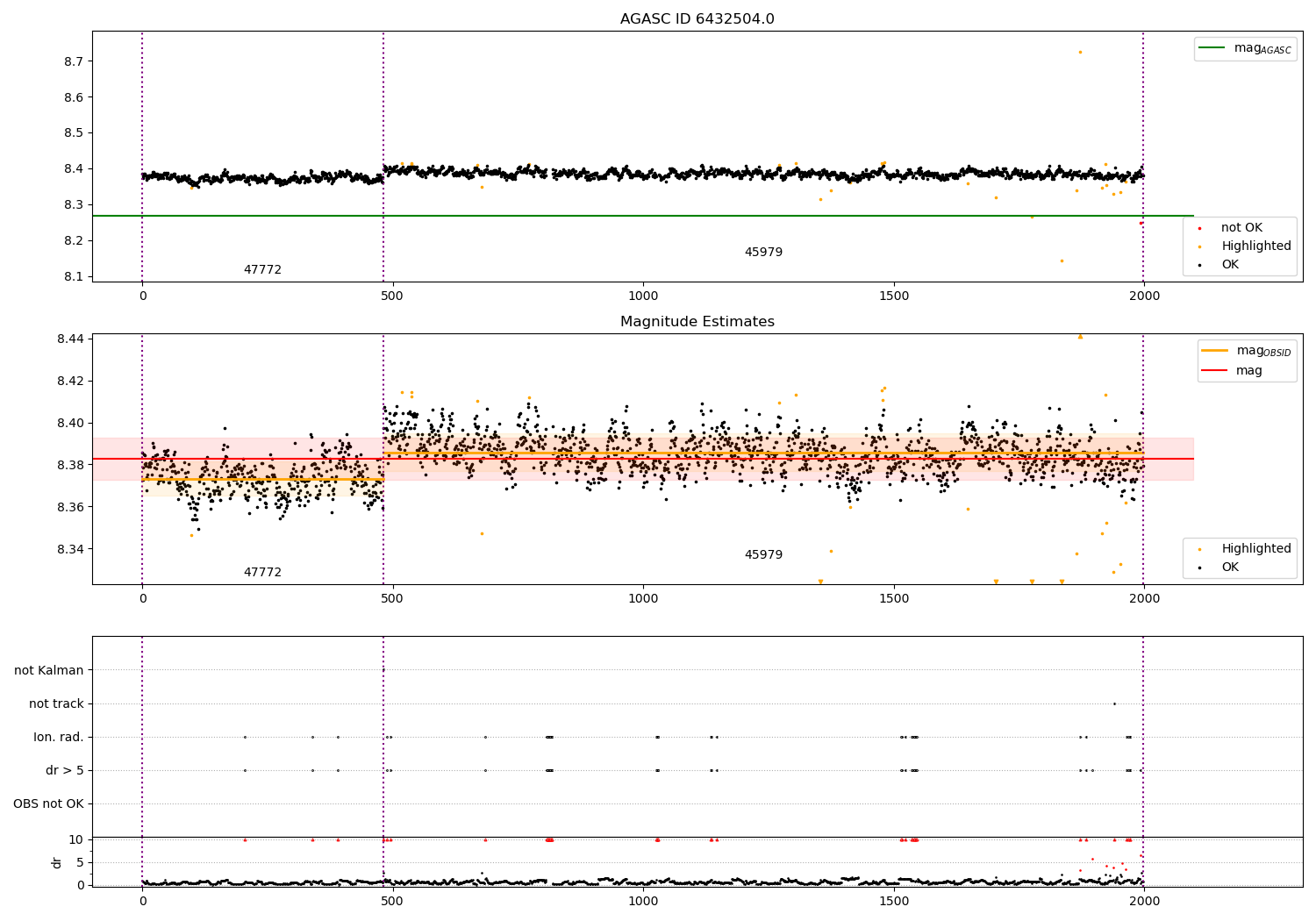The image size is (1316, 921).
Task: Select mag OBSID legend label in middle plot
Action: (1263, 351)
